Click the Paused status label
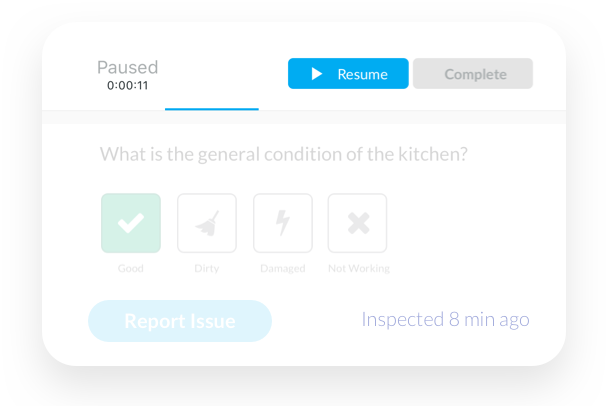Screen dimensions: 608x406 128,67
